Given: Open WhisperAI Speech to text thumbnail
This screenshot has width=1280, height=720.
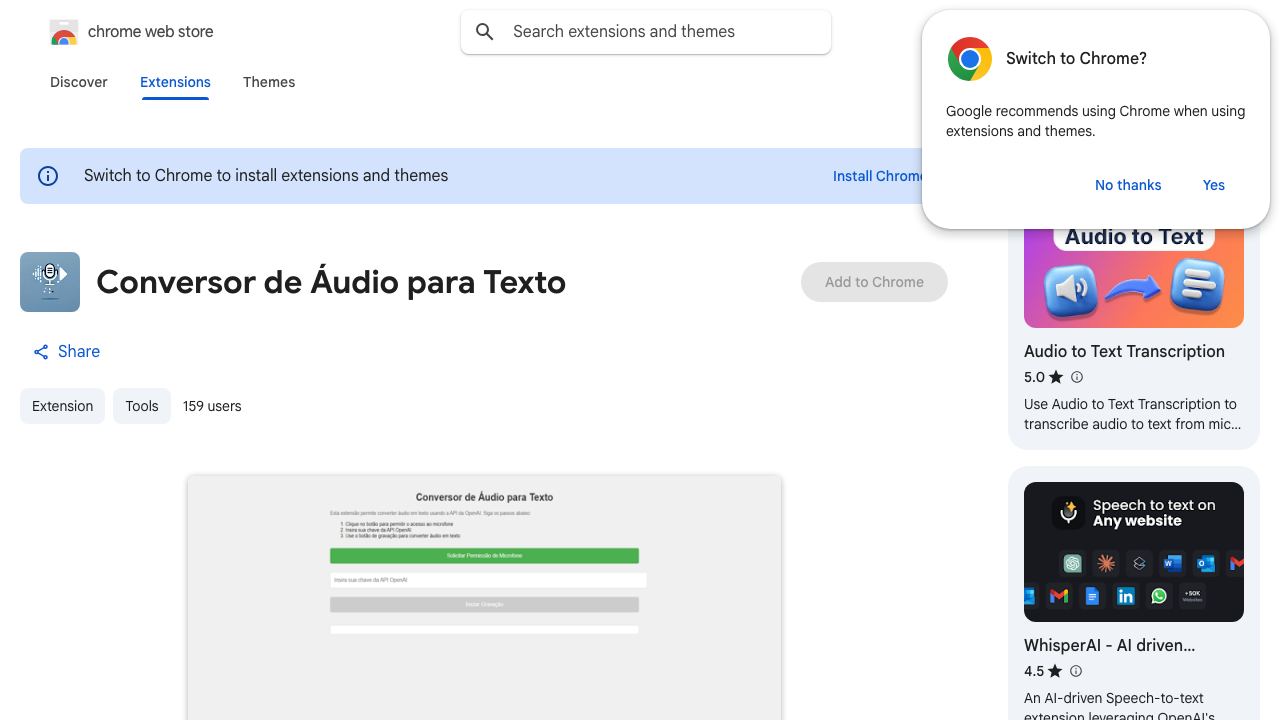Looking at the screenshot, I should coord(1134,552).
